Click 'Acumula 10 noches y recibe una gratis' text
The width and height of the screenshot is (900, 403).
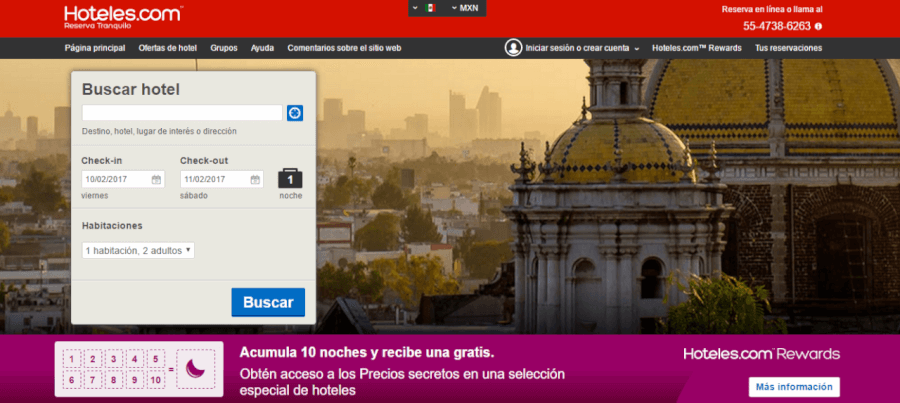point(367,352)
